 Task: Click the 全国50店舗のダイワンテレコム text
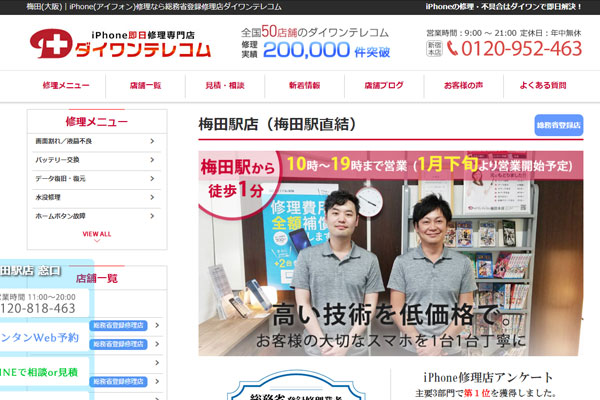click(x=315, y=32)
